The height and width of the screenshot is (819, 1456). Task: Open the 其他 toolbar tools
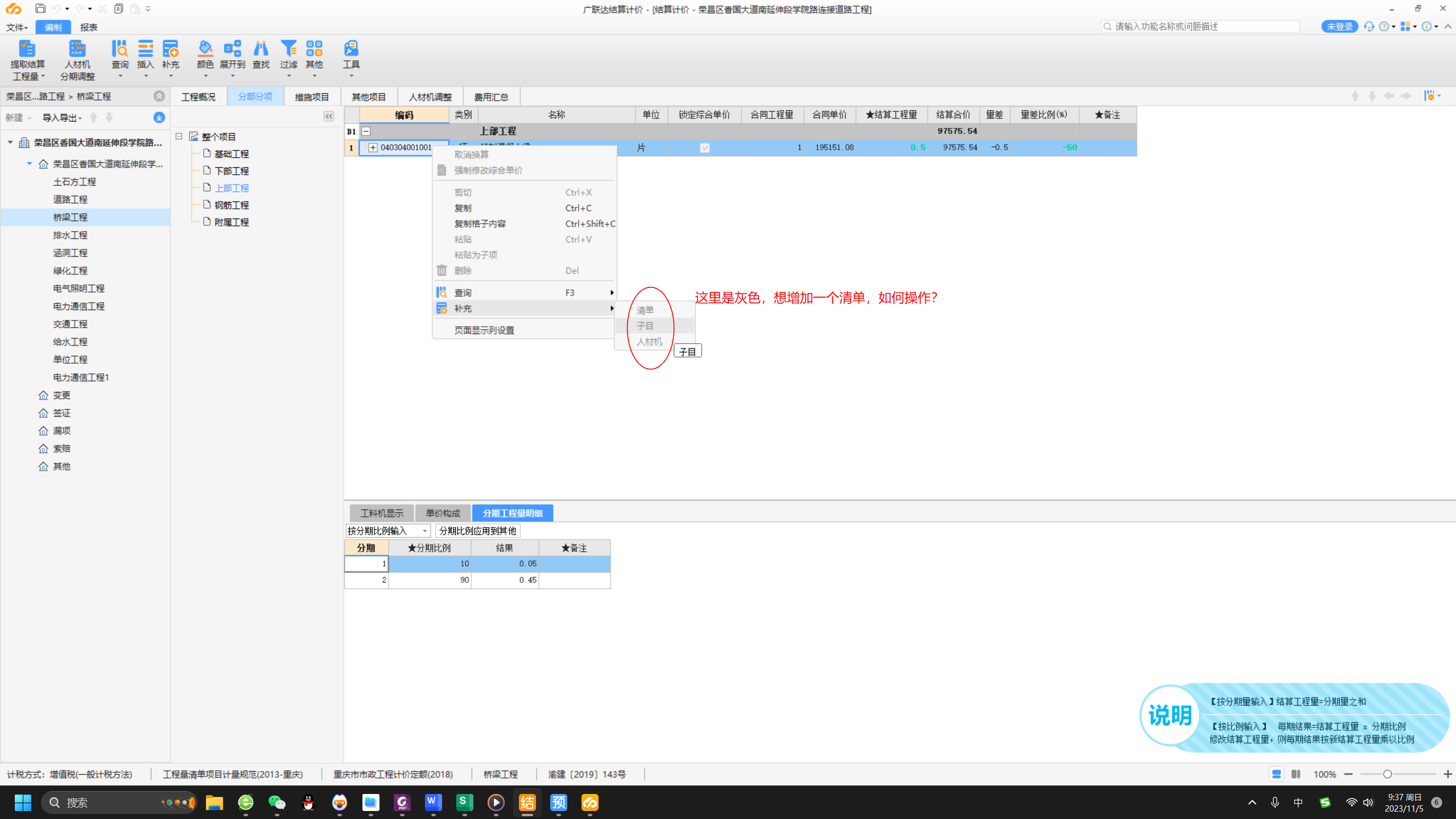pyautogui.click(x=314, y=59)
